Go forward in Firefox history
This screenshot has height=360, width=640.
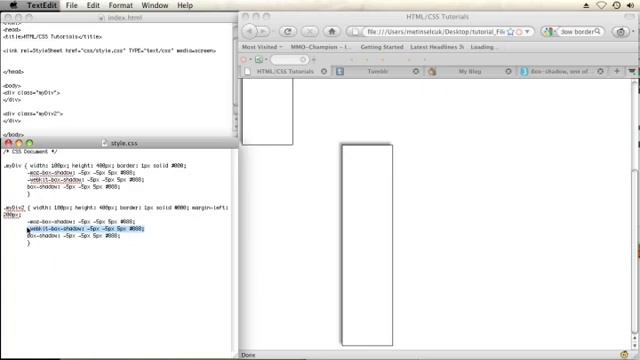click(x=264, y=31)
